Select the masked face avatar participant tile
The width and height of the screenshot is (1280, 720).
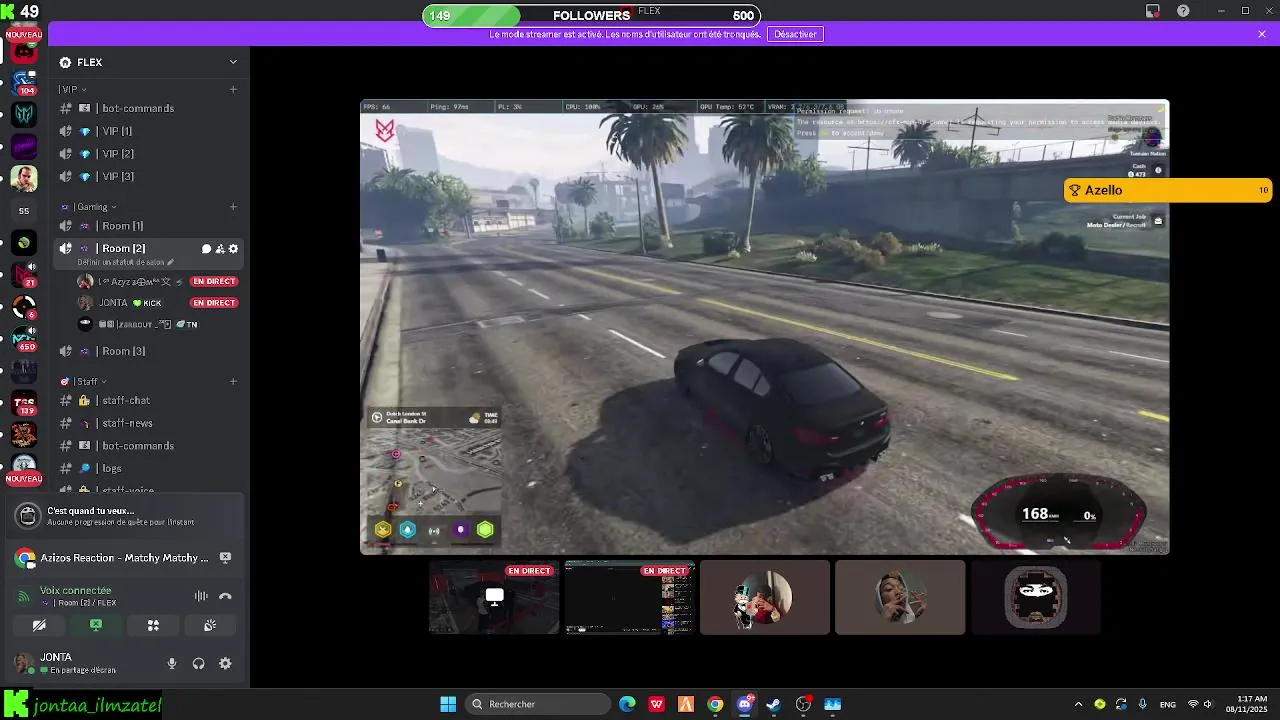tap(1036, 597)
